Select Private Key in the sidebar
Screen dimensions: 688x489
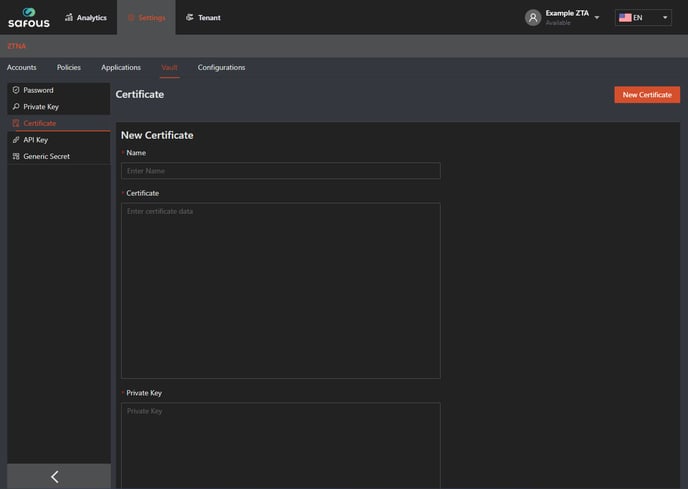pos(41,107)
